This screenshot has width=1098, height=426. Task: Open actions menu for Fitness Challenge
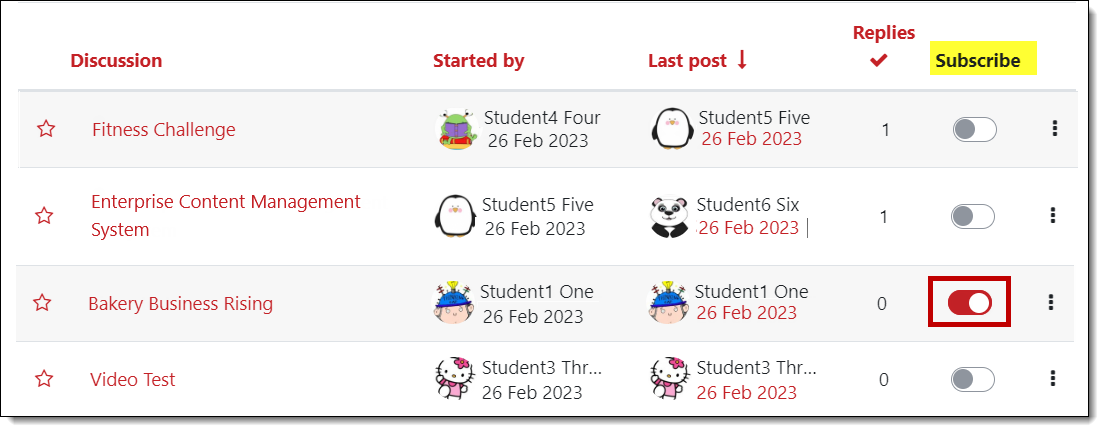pos(1054,129)
